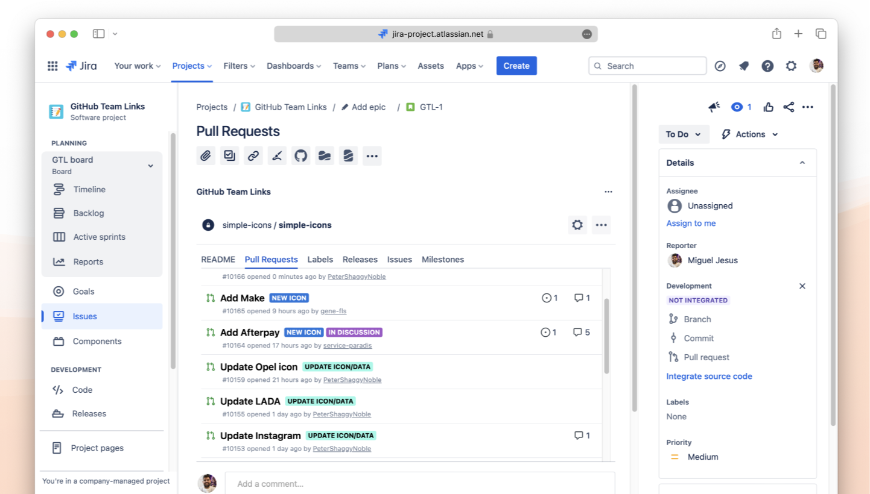The image size is (870, 494).
Task: Open the Apps dropdown
Action: 470,65
